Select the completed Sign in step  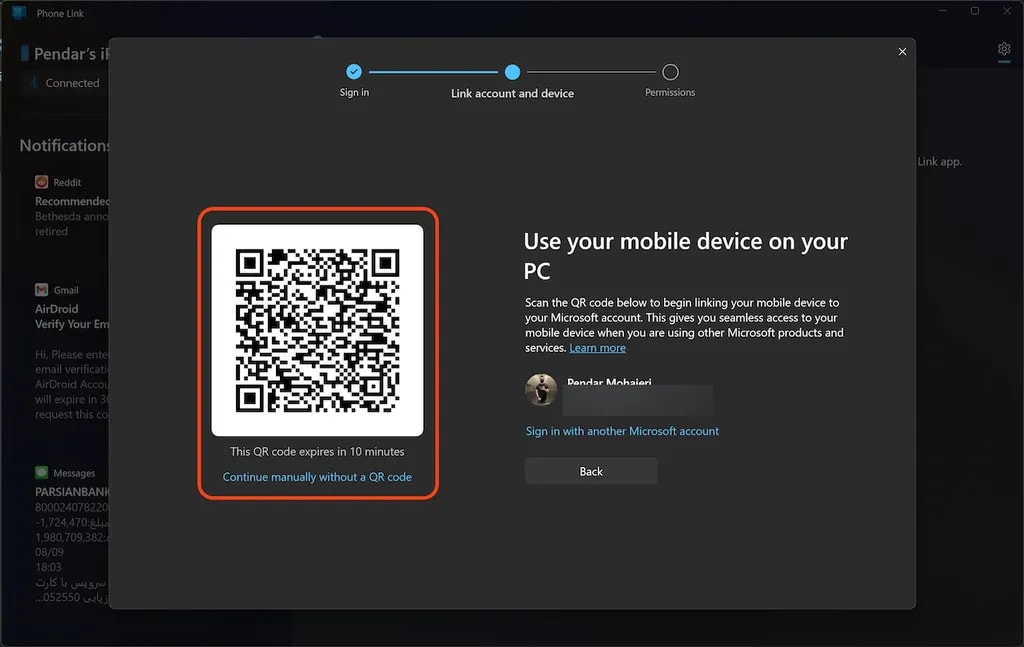(353, 72)
